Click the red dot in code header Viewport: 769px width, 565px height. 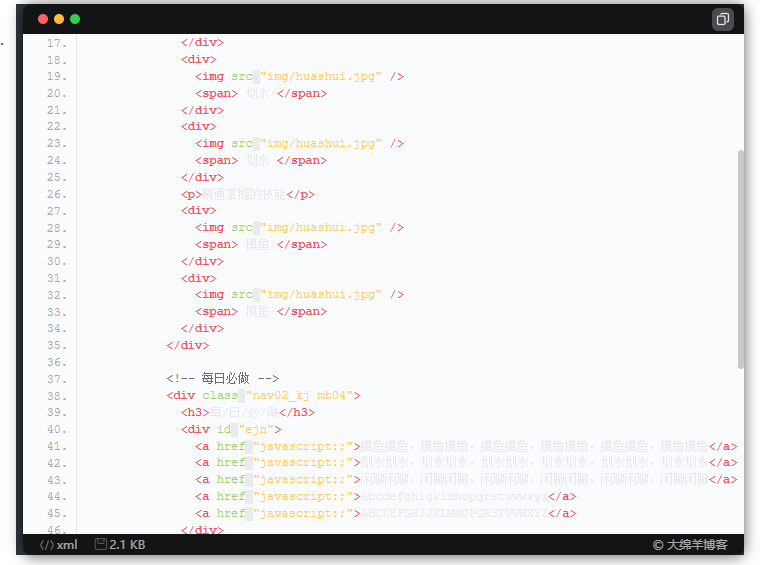[43, 19]
